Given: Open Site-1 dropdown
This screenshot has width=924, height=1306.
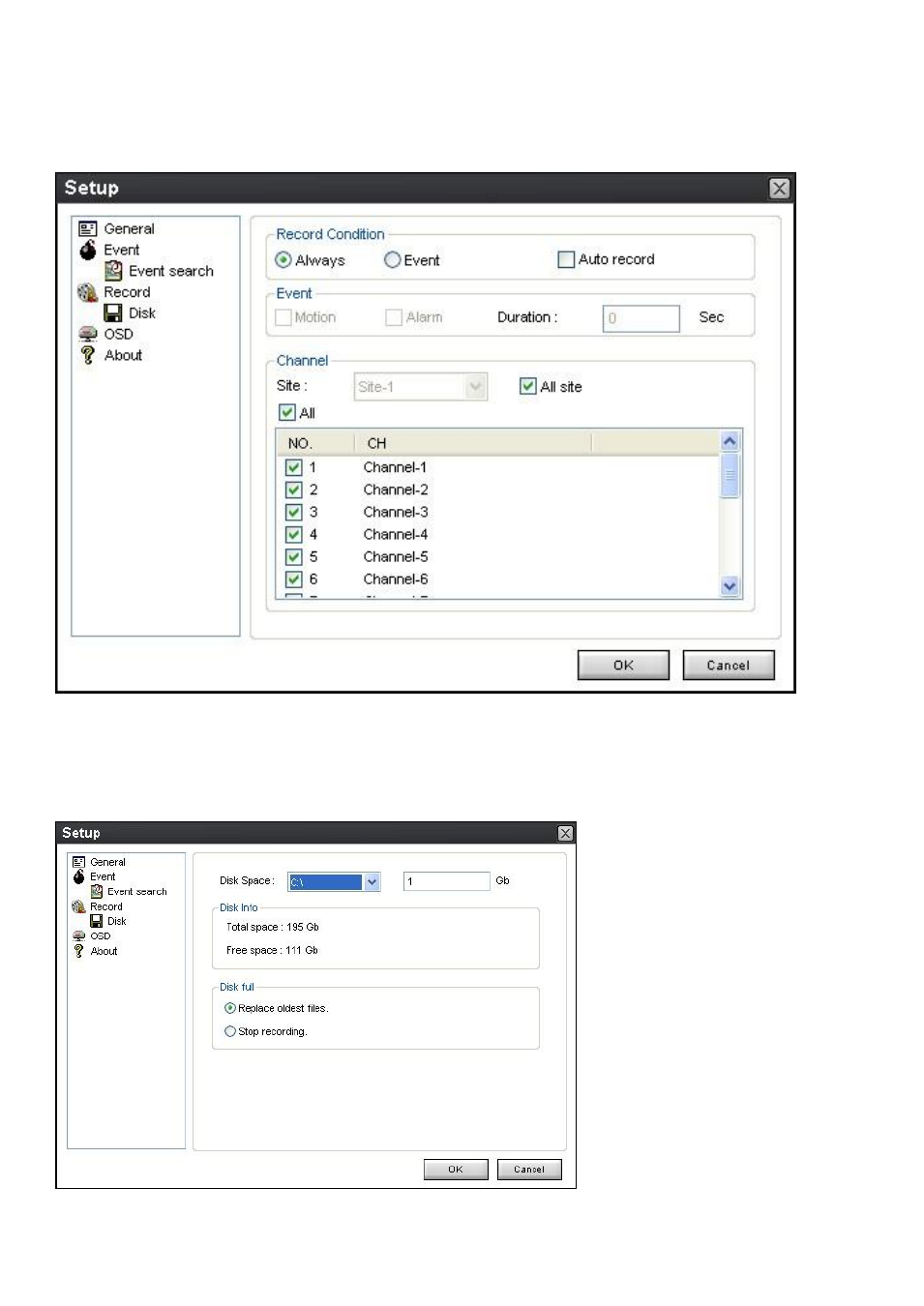Looking at the screenshot, I should click(x=475, y=387).
